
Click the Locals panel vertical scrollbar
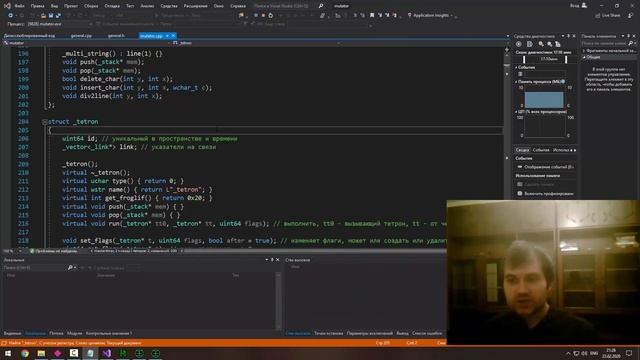click(x=278, y=301)
